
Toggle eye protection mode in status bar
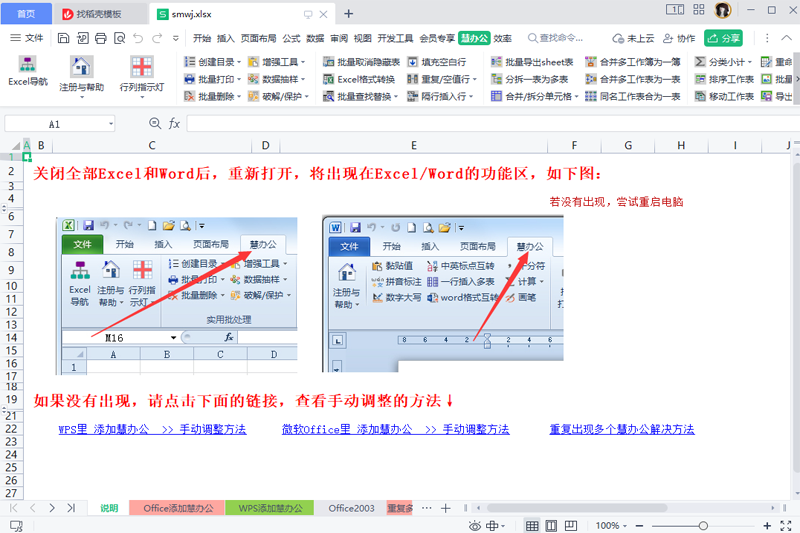475,525
